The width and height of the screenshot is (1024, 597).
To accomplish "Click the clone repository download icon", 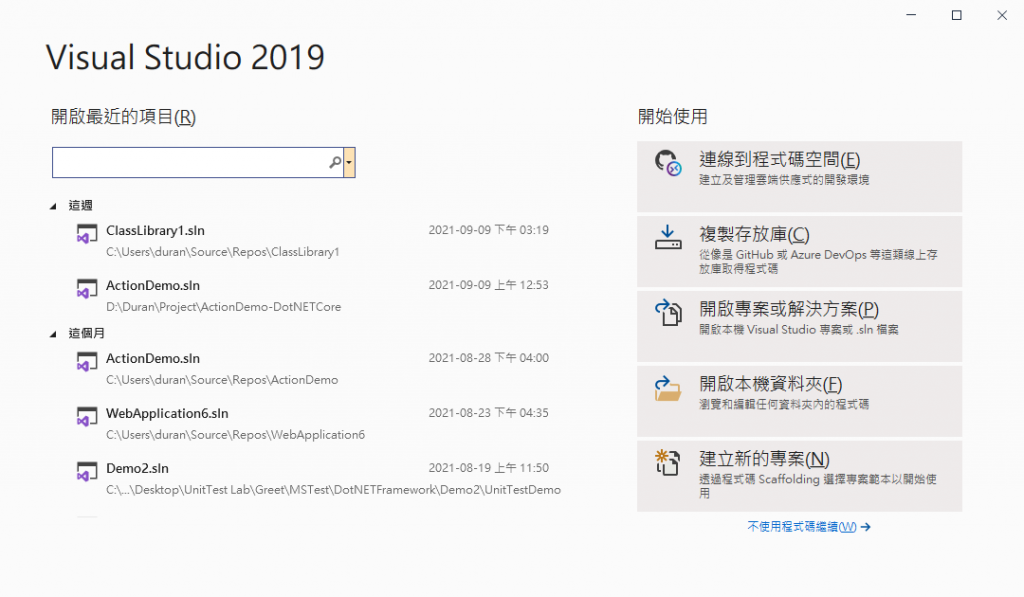I will tap(668, 237).
